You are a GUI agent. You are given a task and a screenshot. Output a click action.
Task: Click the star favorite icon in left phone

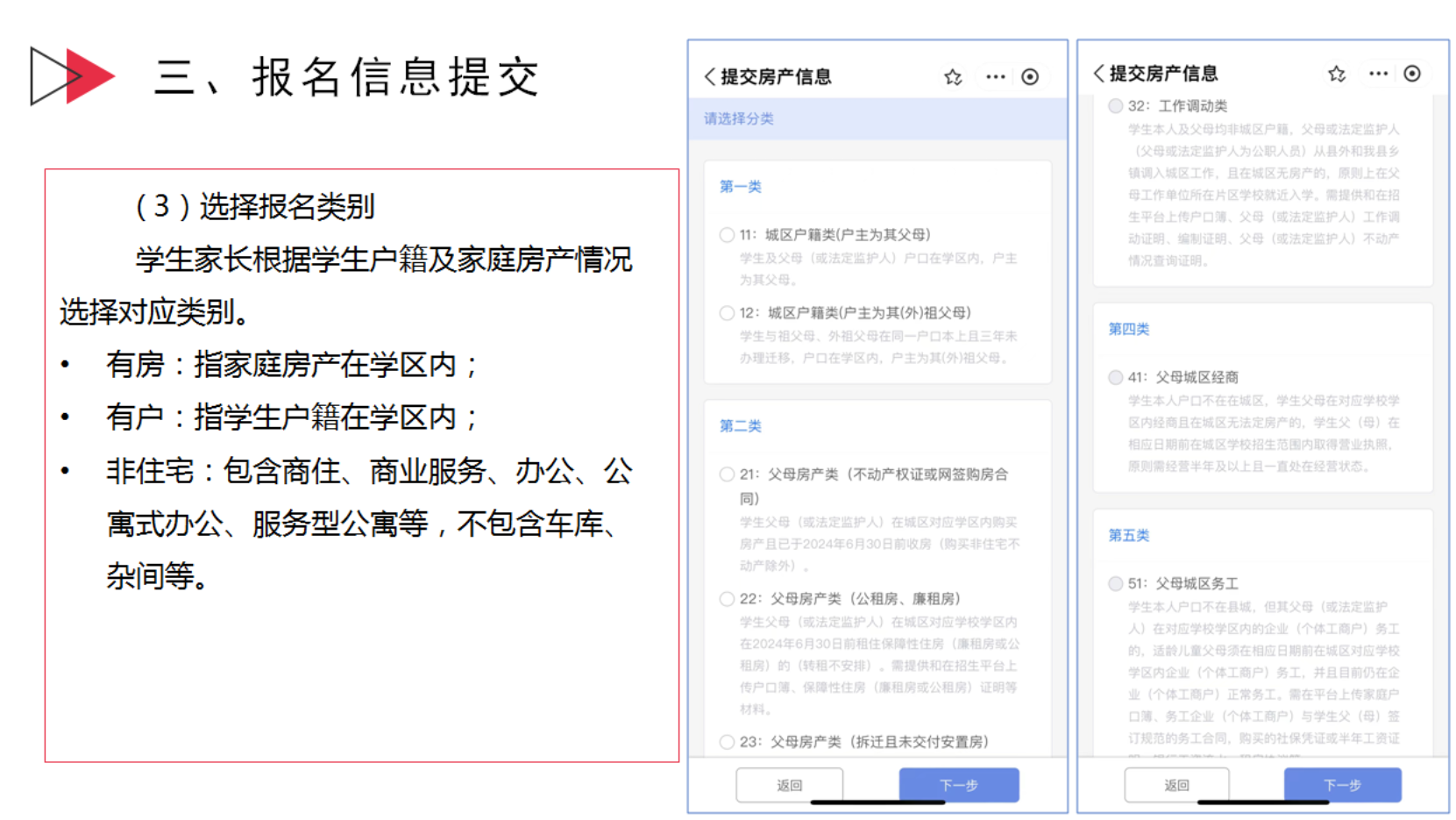coord(953,77)
